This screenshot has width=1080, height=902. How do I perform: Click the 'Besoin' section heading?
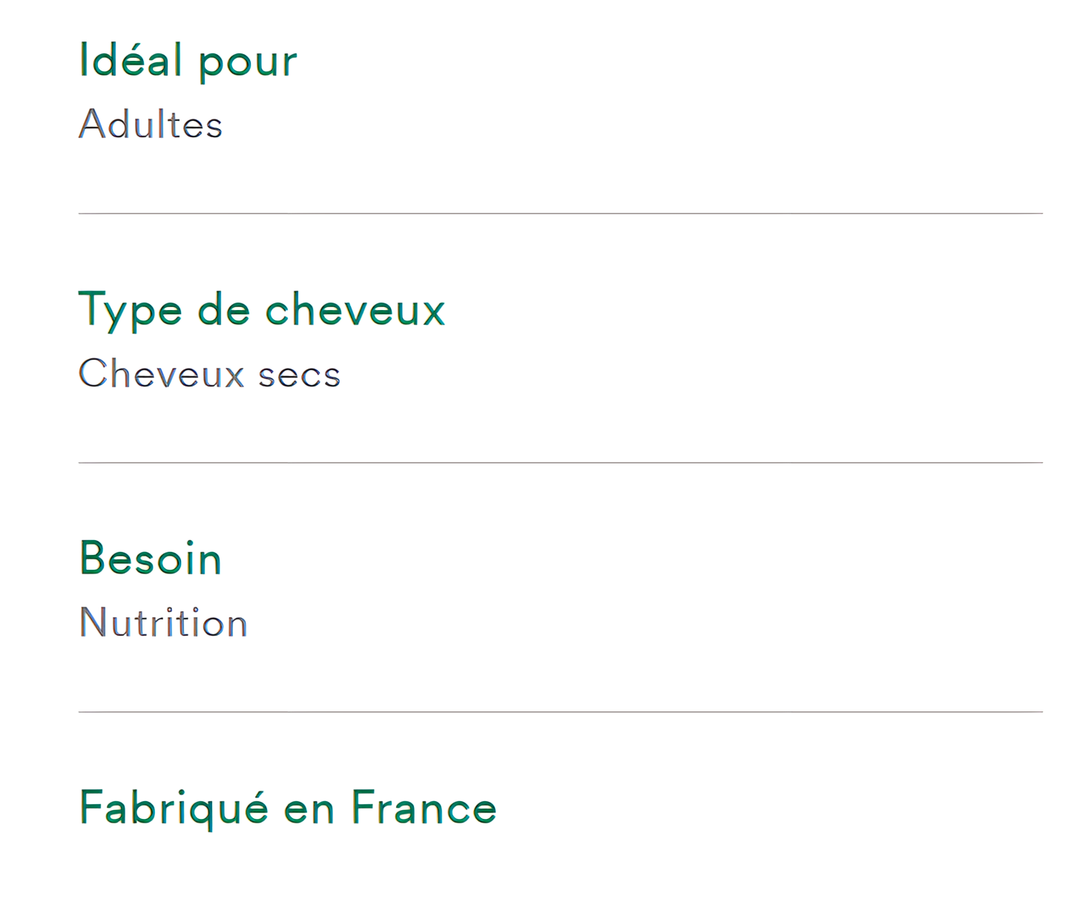150,558
